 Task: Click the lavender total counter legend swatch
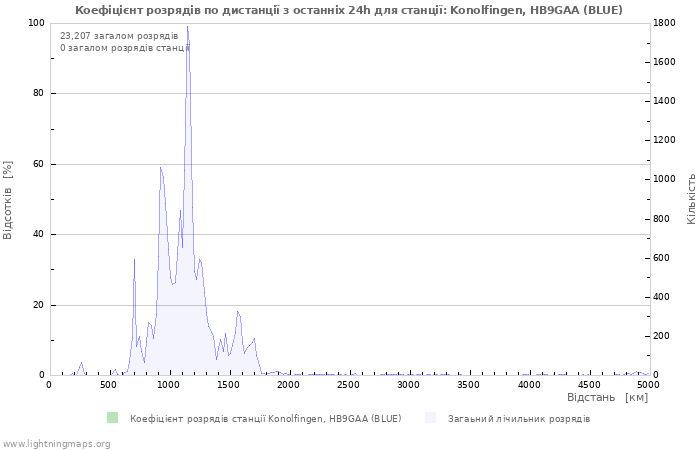pyautogui.click(x=430, y=418)
